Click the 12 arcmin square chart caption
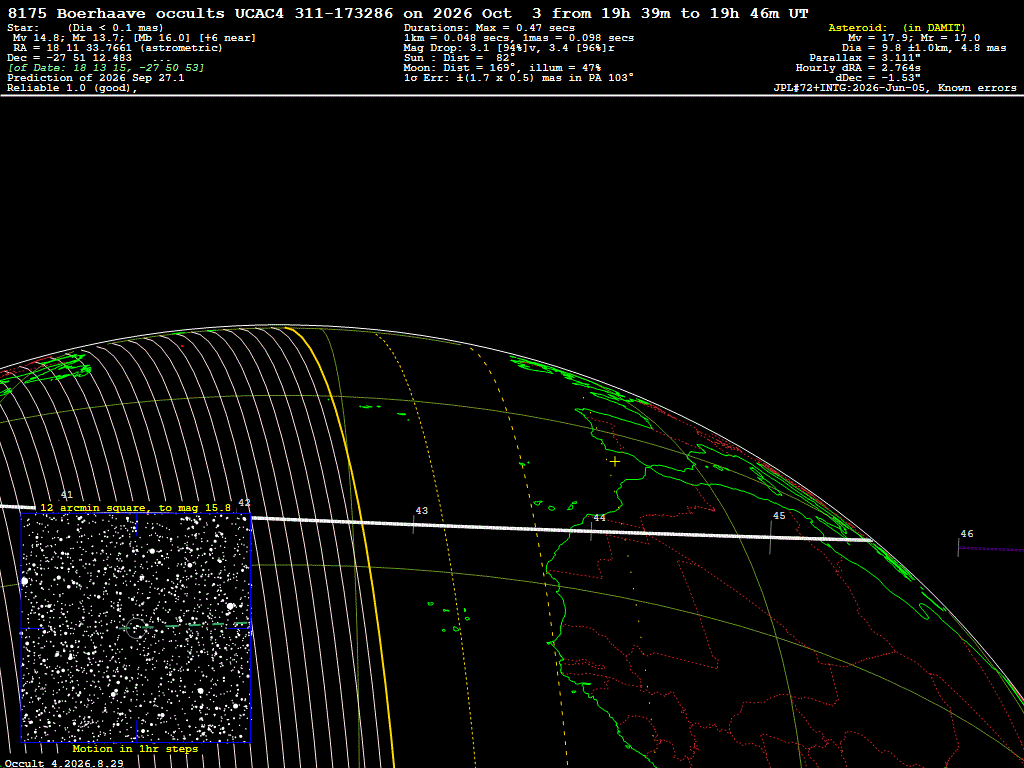The width and height of the screenshot is (1024, 768). pos(135,507)
